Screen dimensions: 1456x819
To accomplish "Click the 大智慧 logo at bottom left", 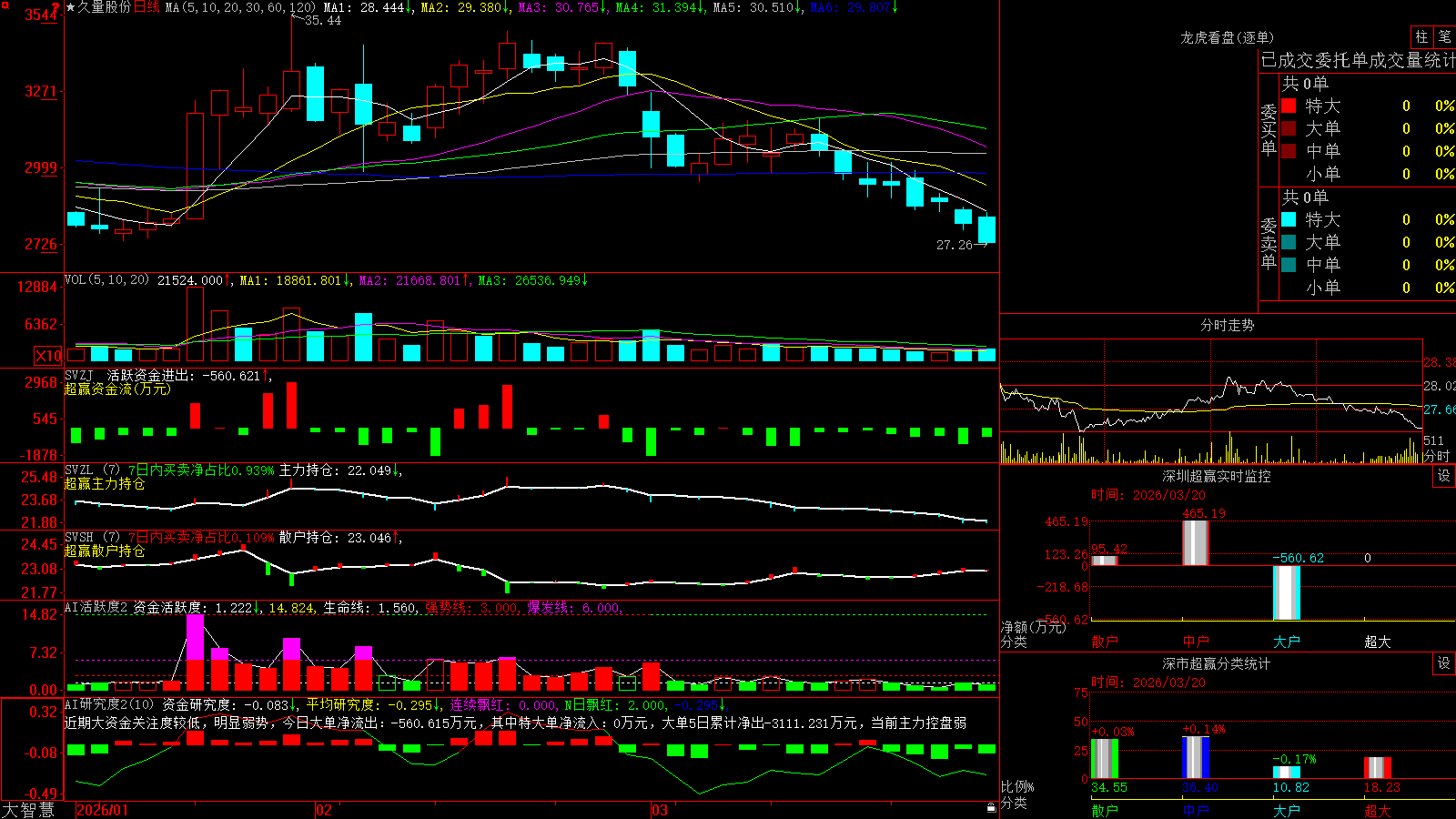I will (28, 810).
